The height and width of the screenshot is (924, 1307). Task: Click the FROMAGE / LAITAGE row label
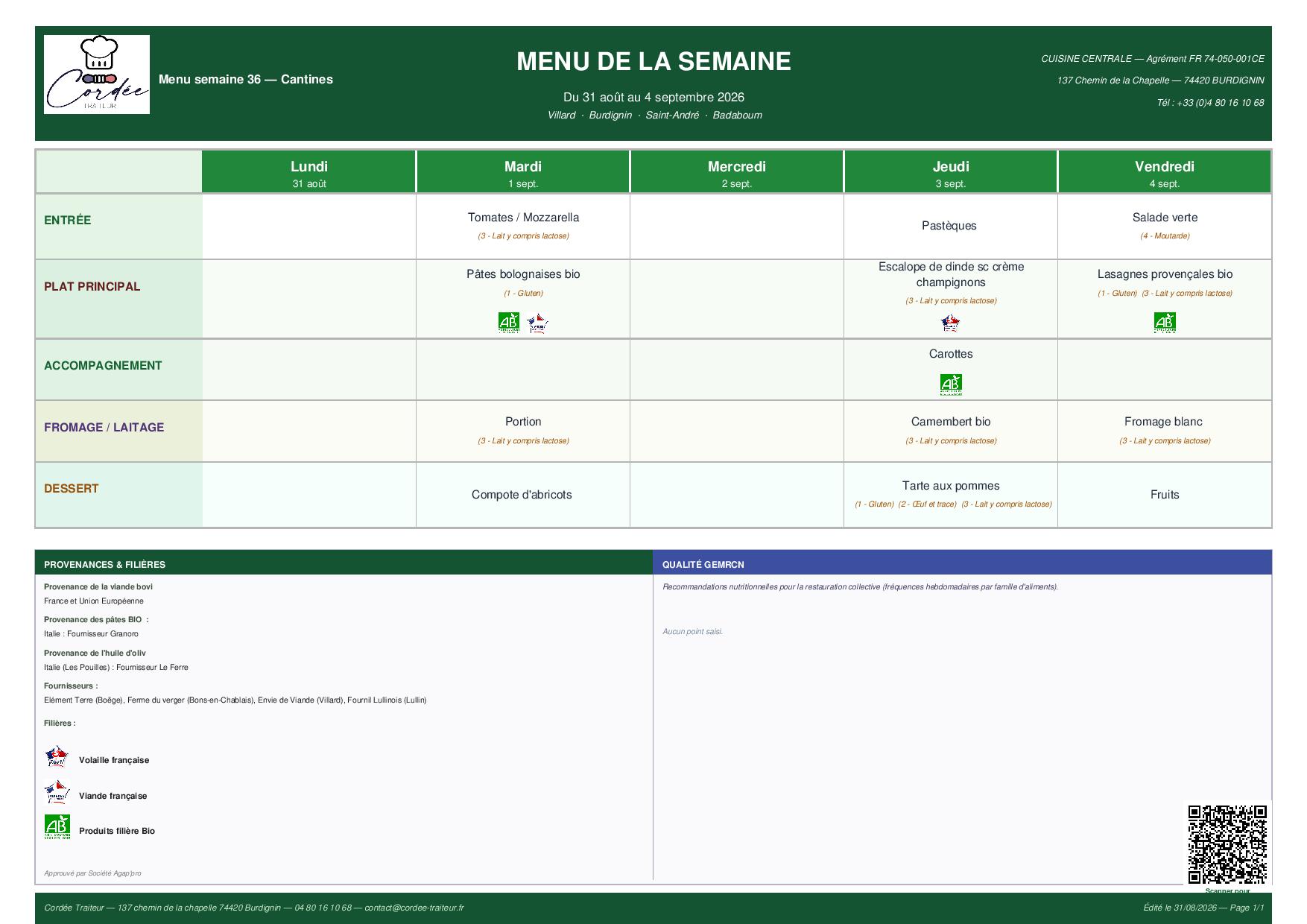(x=104, y=427)
